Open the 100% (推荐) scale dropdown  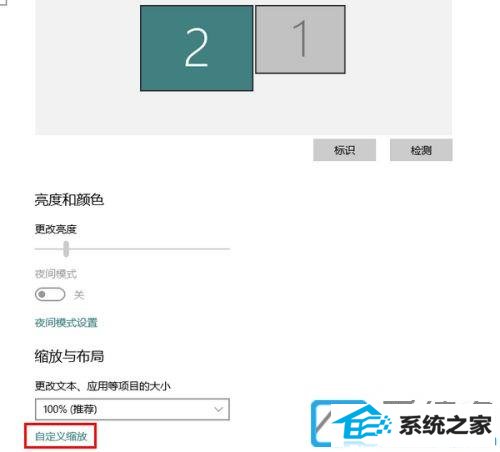pos(132,409)
